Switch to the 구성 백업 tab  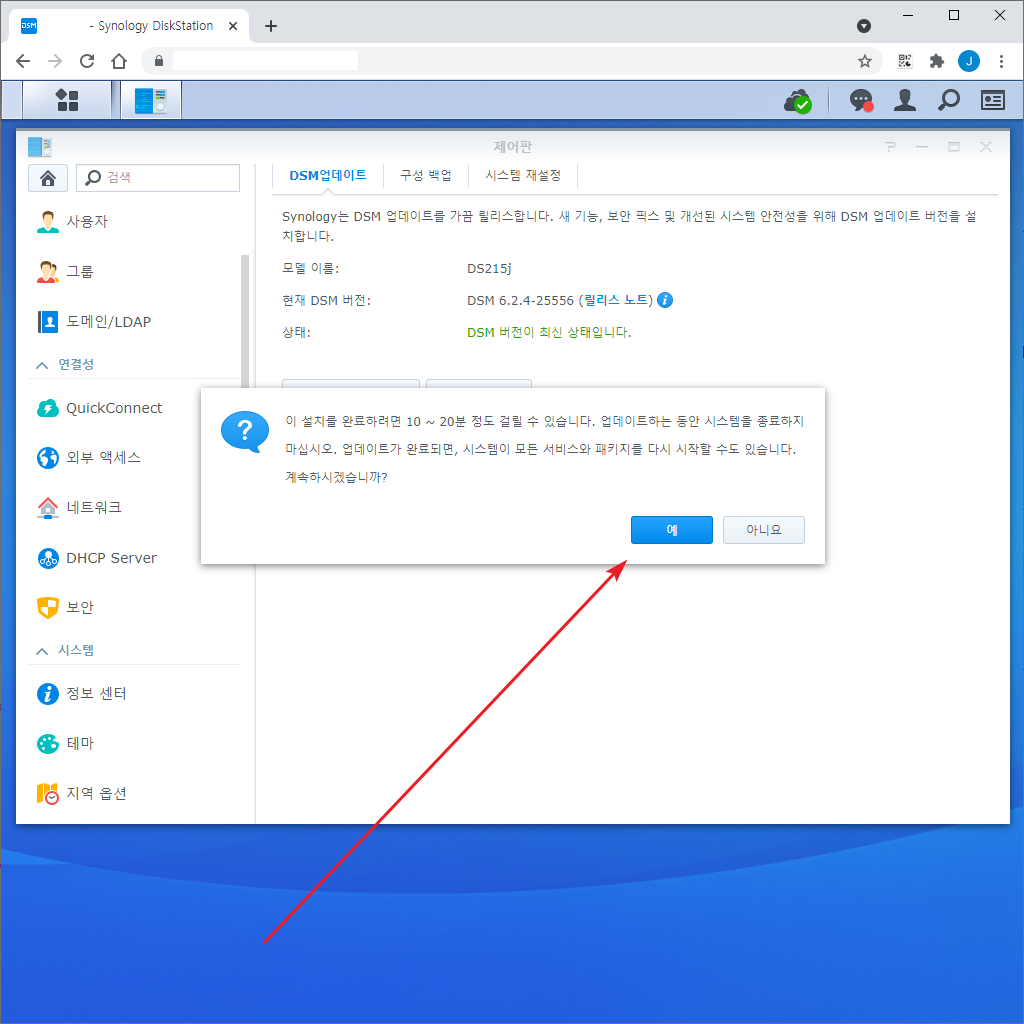click(x=425, y=176)
